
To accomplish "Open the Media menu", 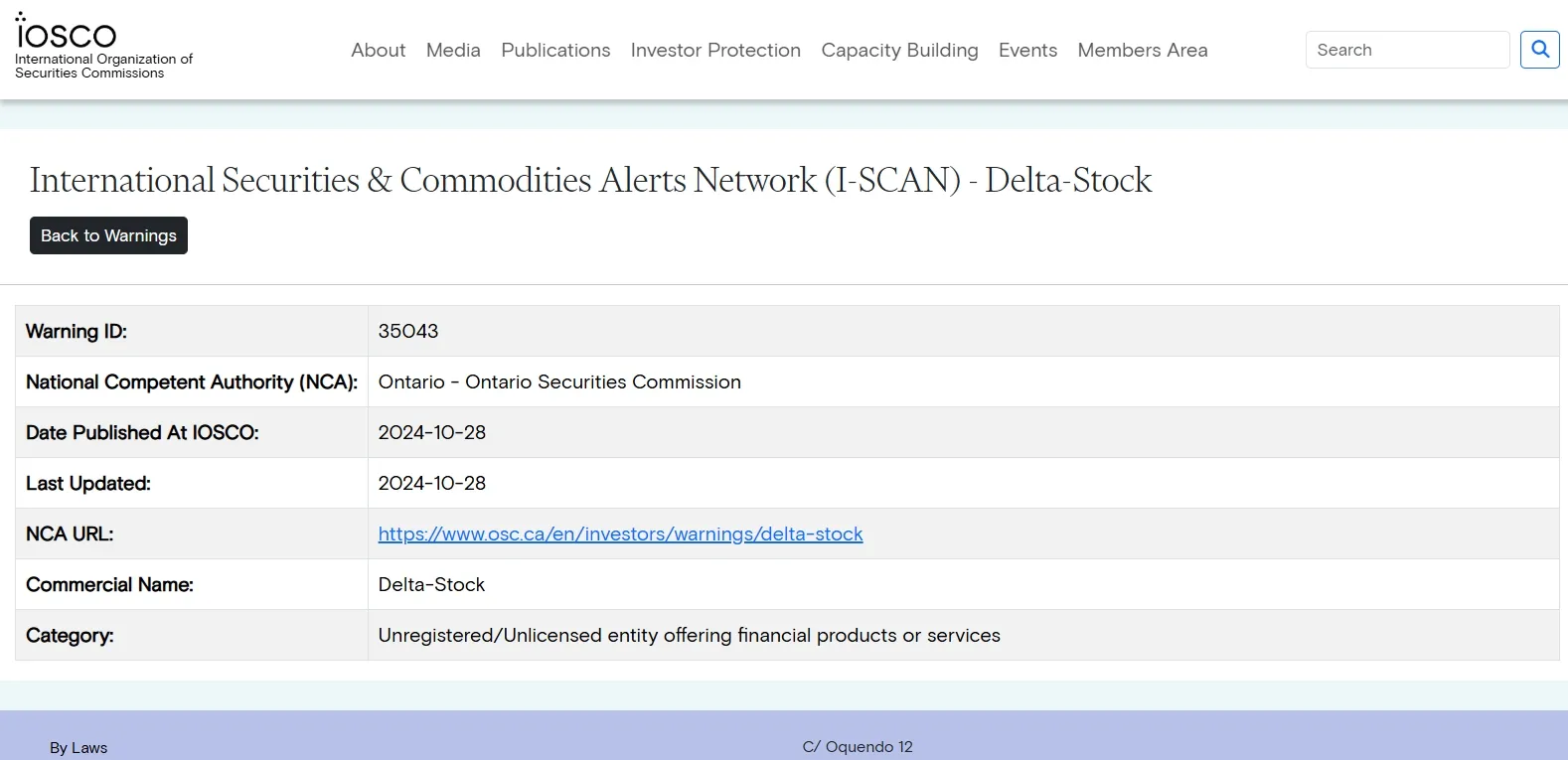I will [x=453, y=50].
